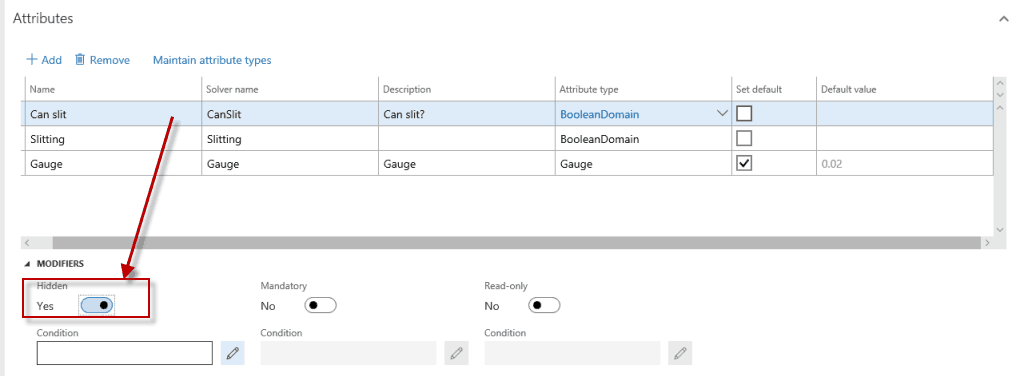1017x376 pixels.
Task: Edit Hidden condition with pencil icon
Action: (x=233, y=353)
